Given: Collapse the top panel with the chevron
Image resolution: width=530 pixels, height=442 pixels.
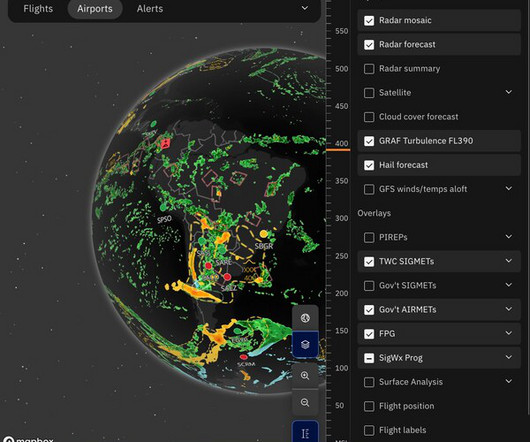Looking at the screenshot, I should coord(305,8).
